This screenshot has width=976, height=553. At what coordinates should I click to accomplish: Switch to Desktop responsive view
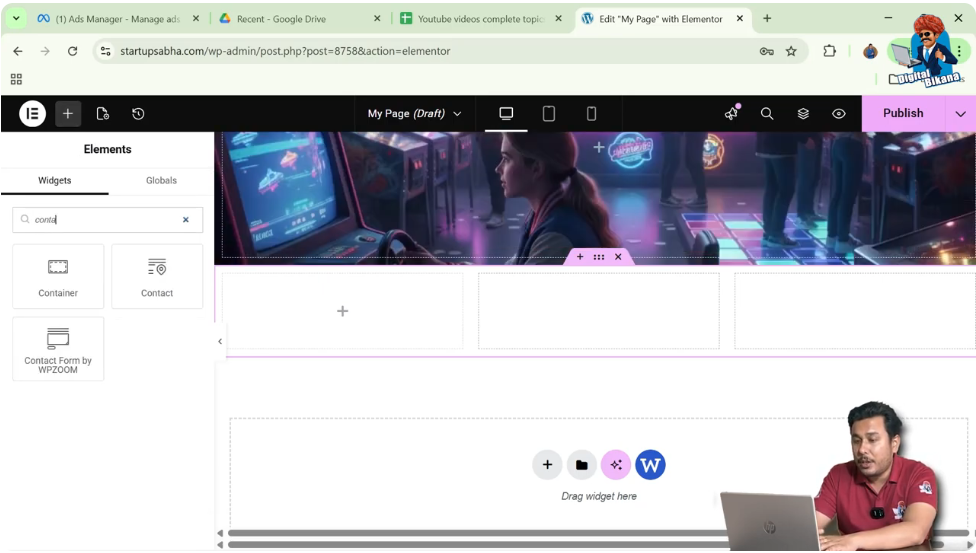(506, 113)
